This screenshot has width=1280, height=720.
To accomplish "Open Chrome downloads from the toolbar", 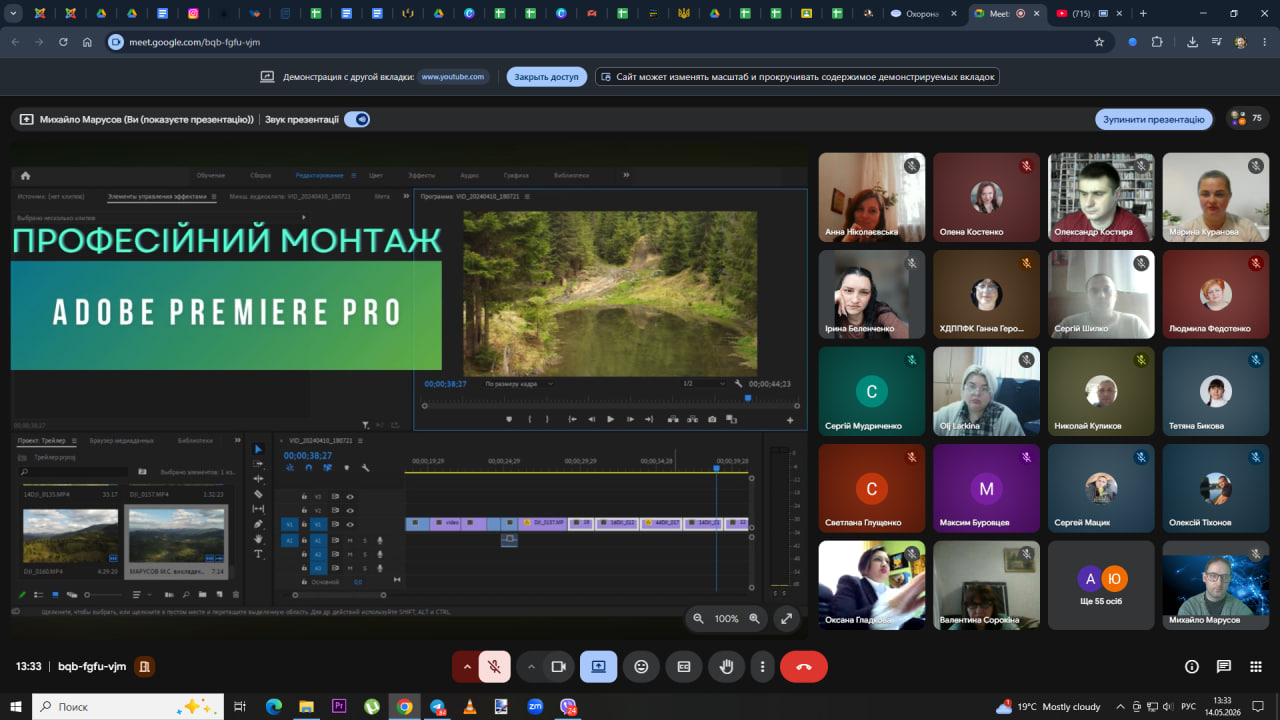I will pyautogui.click(x=1193, y=42).
